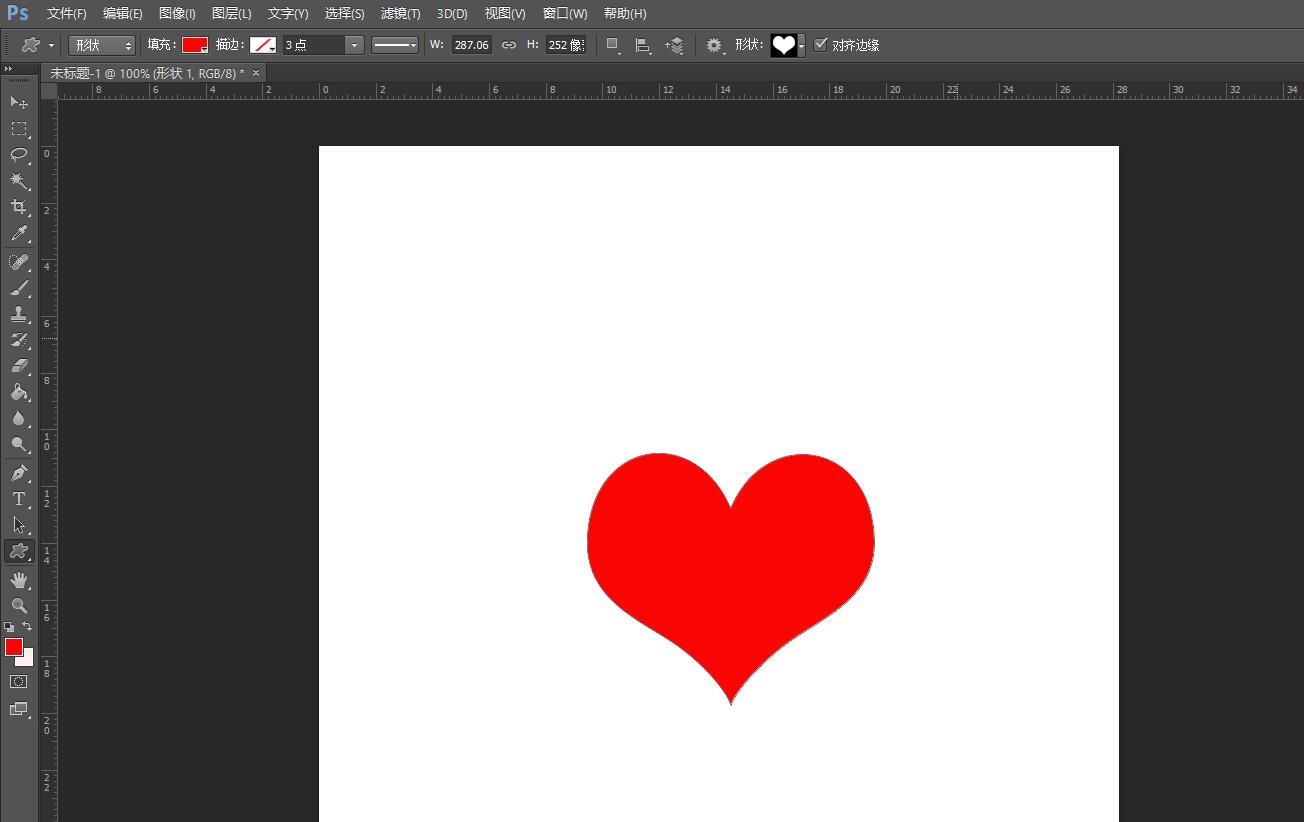Screen dimensions: 1304x822
Task: Activate the Hand tool
Action: coord(18,580)
